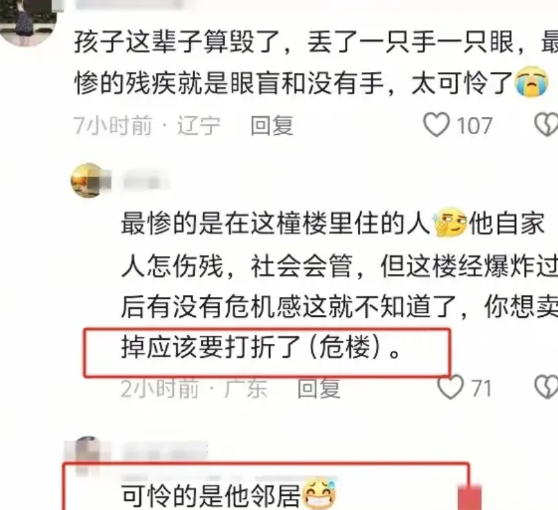Viewport: 558px width, 510px height.
Task: Open the third commenter's blurred avatar
Action: 88,454
